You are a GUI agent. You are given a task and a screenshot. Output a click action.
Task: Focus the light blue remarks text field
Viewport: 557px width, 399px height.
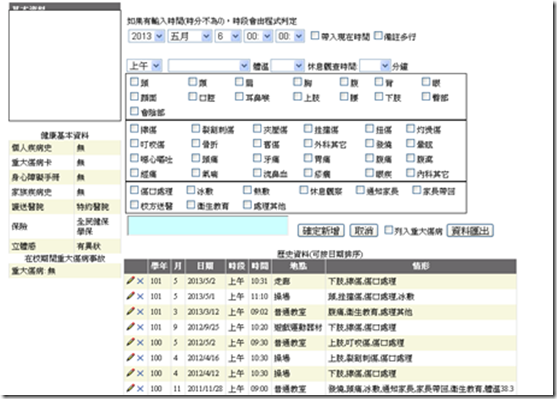tap(208, 226)
